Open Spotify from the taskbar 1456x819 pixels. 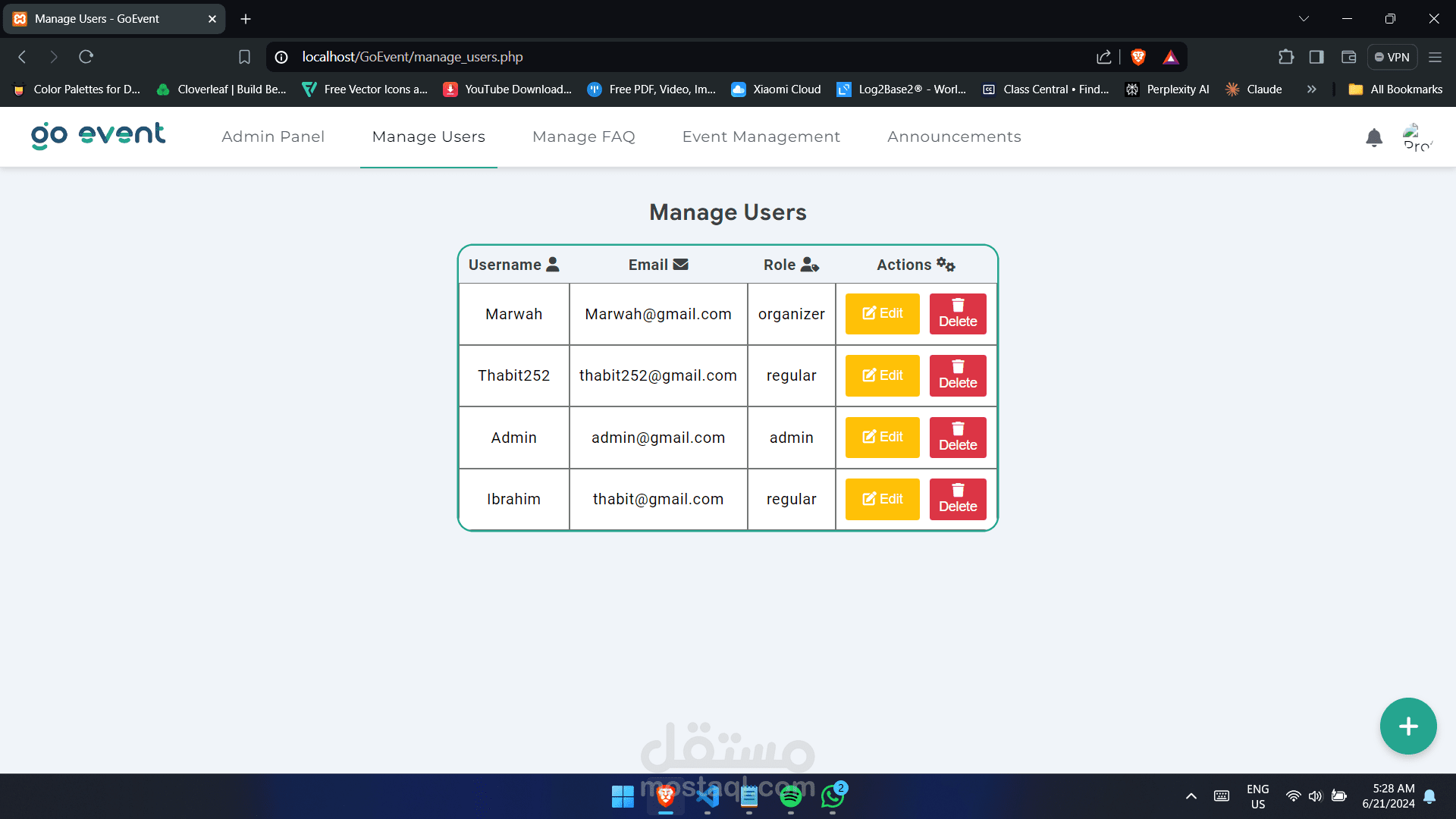790,796
